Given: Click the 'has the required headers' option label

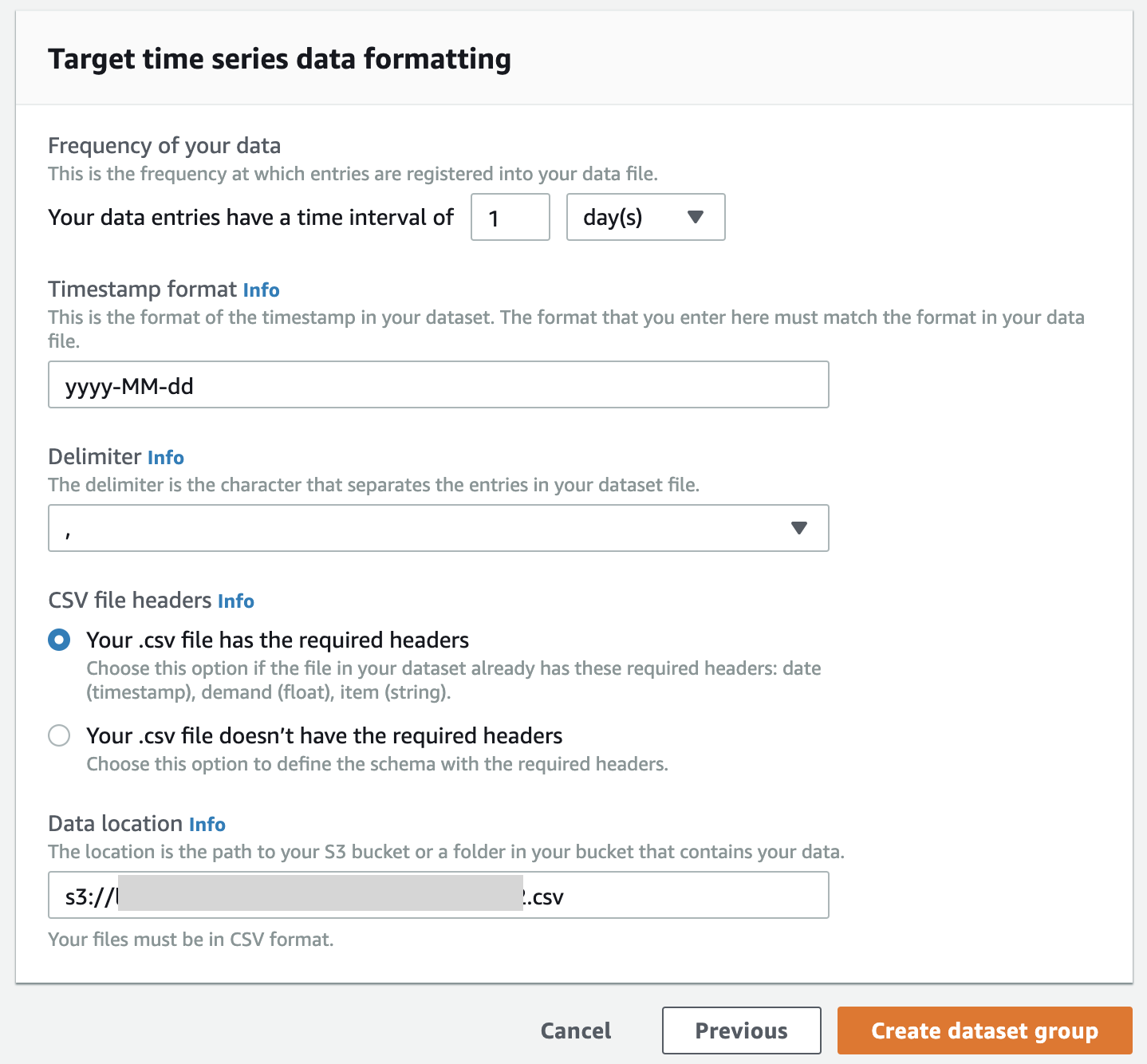Looking at the screenshot, I should [278, 640].
